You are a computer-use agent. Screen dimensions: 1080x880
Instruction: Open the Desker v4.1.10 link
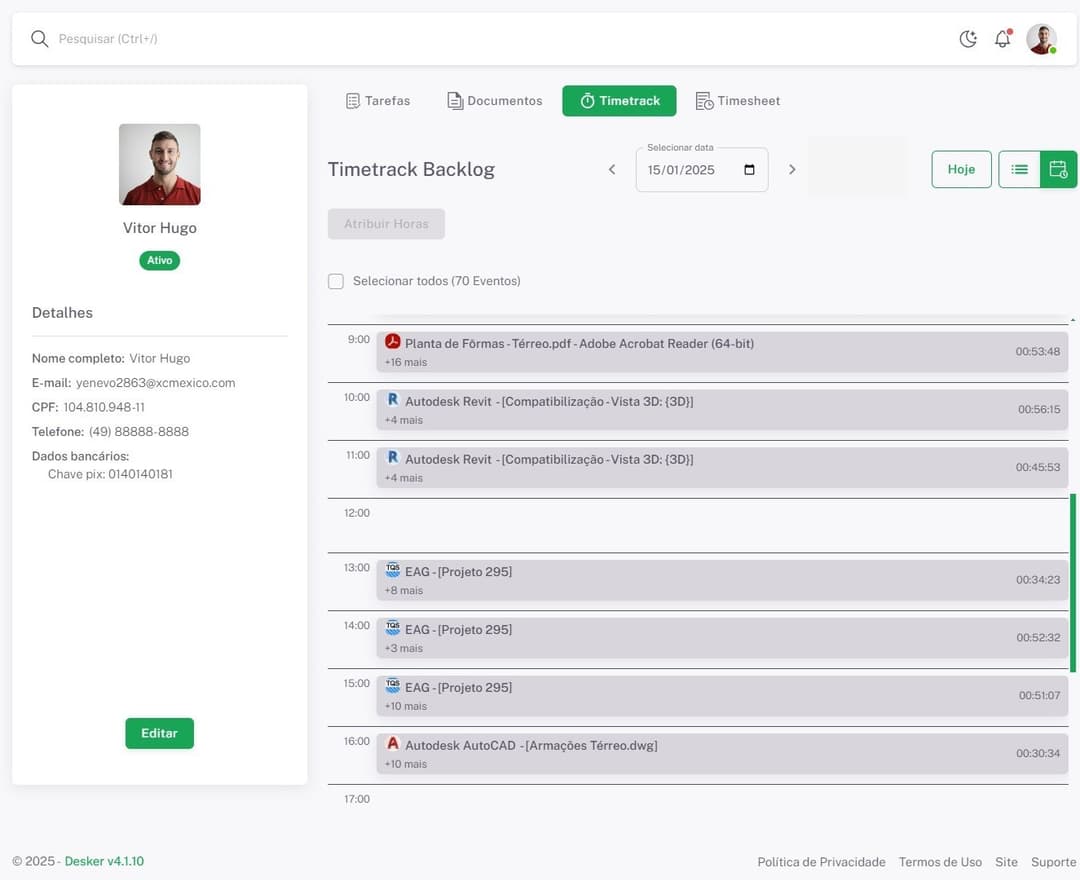104,862
